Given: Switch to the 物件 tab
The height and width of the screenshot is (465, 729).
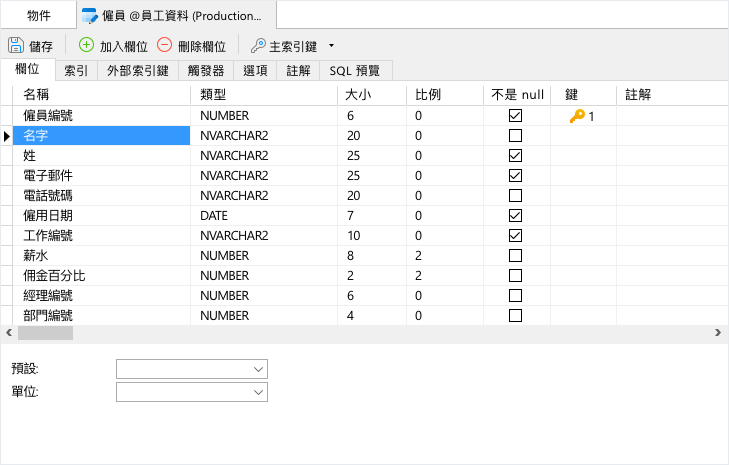Looking at the screenshot, I should coord(39,16).
